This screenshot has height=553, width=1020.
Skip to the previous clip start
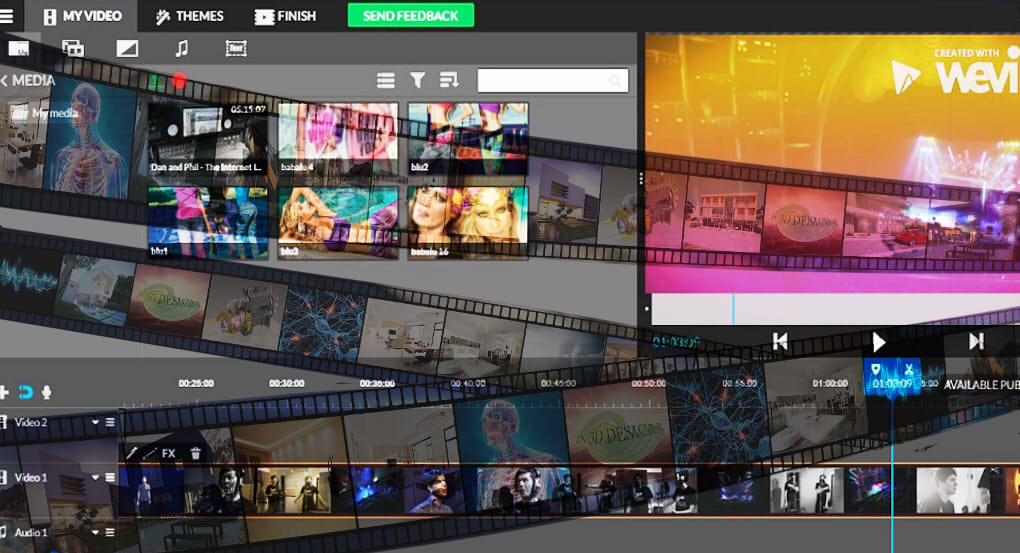[780, 341]
